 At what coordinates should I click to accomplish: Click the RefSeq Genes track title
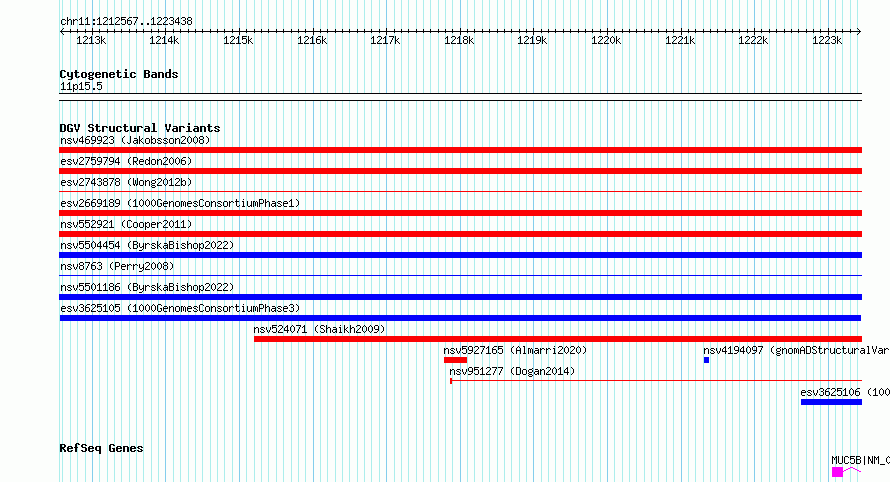[x=101, y=449]
